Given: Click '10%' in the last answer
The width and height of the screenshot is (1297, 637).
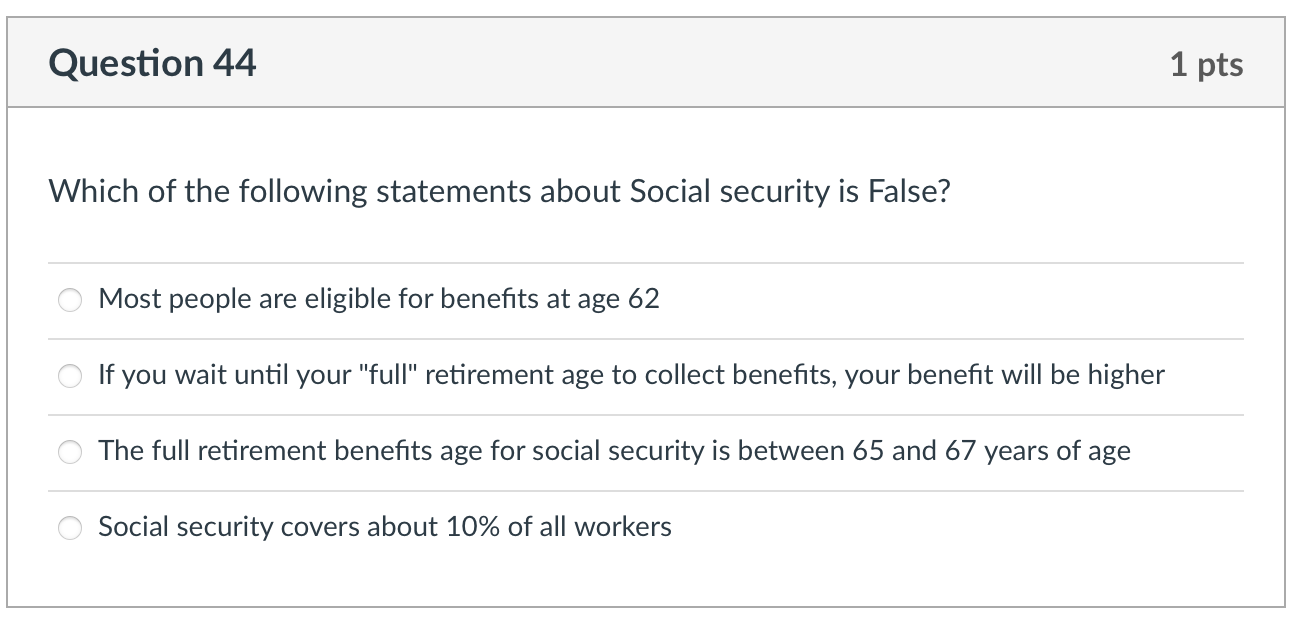Looking at the screenshot, I should 473,527.
